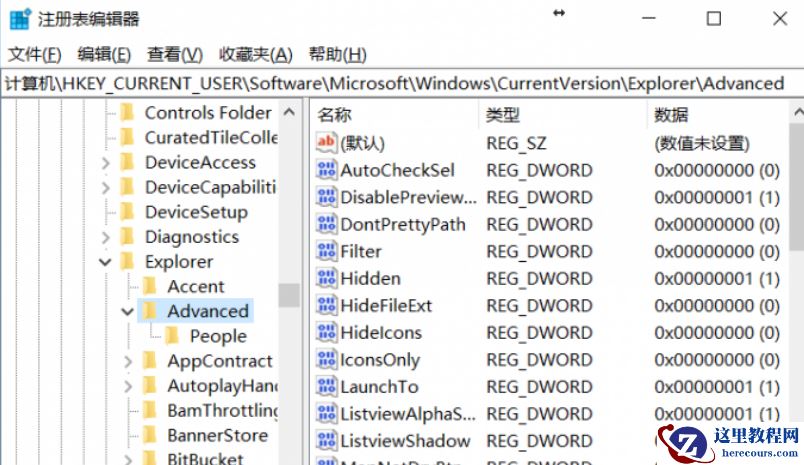Select the AutoplayHan folder icon
The image size is (804, 465).
(x=149, y=385)
